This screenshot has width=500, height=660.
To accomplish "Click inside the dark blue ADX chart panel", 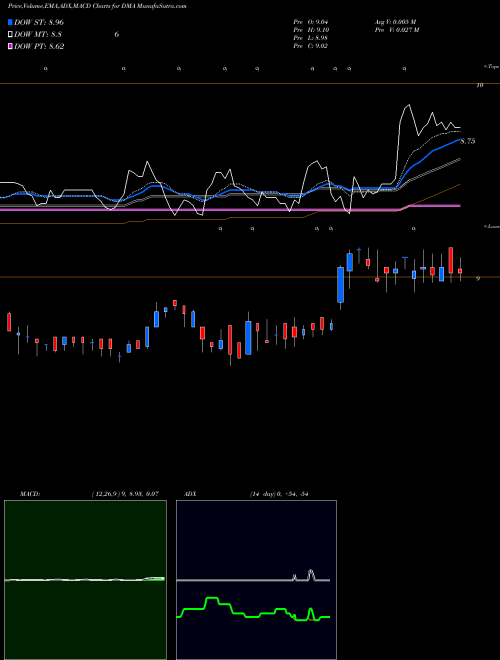I will pos(256,580).
